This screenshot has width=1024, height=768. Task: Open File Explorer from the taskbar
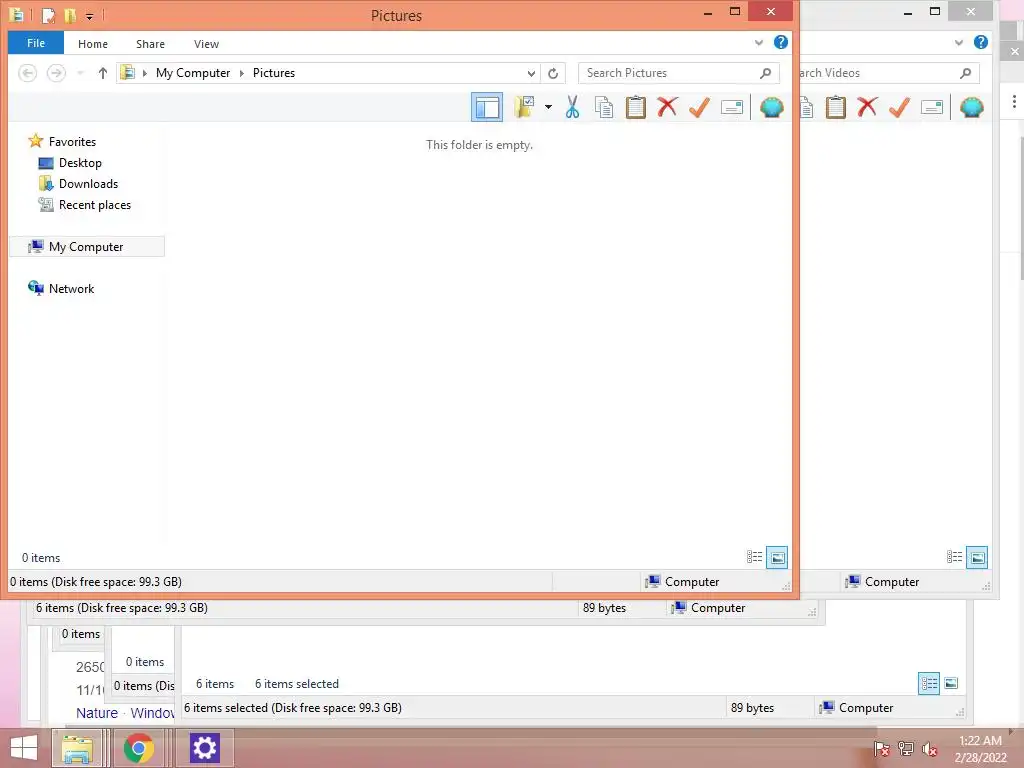pos(76,748)
